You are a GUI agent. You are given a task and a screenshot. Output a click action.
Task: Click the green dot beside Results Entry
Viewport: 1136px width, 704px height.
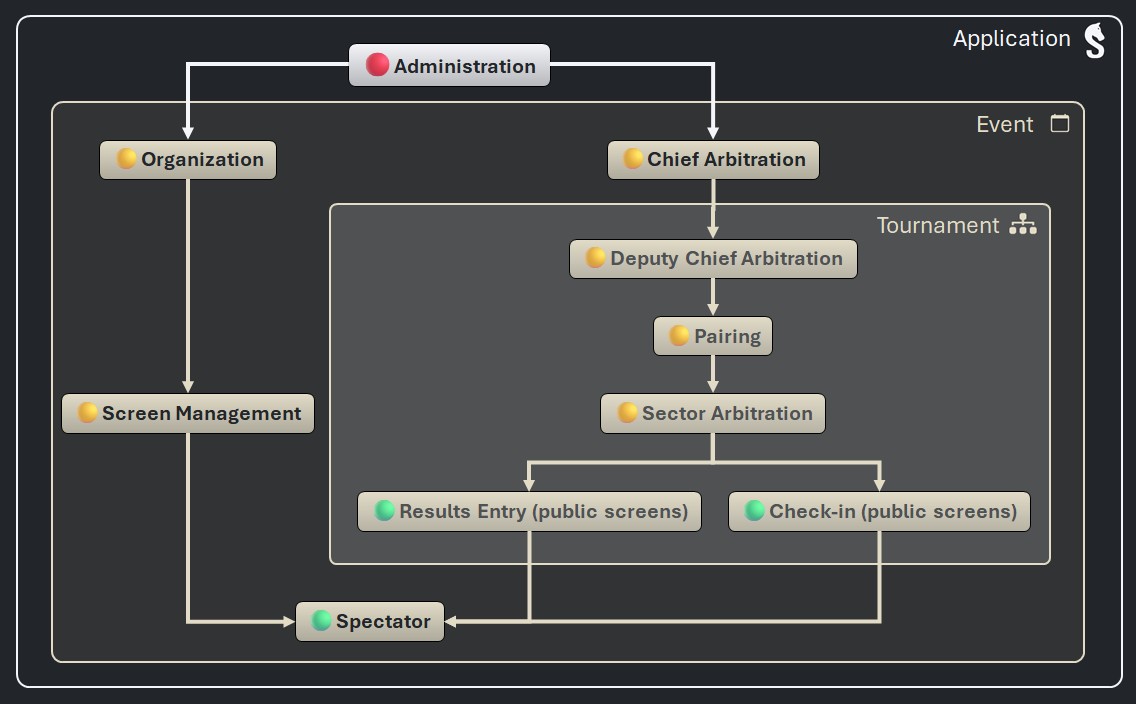(384, 511)
